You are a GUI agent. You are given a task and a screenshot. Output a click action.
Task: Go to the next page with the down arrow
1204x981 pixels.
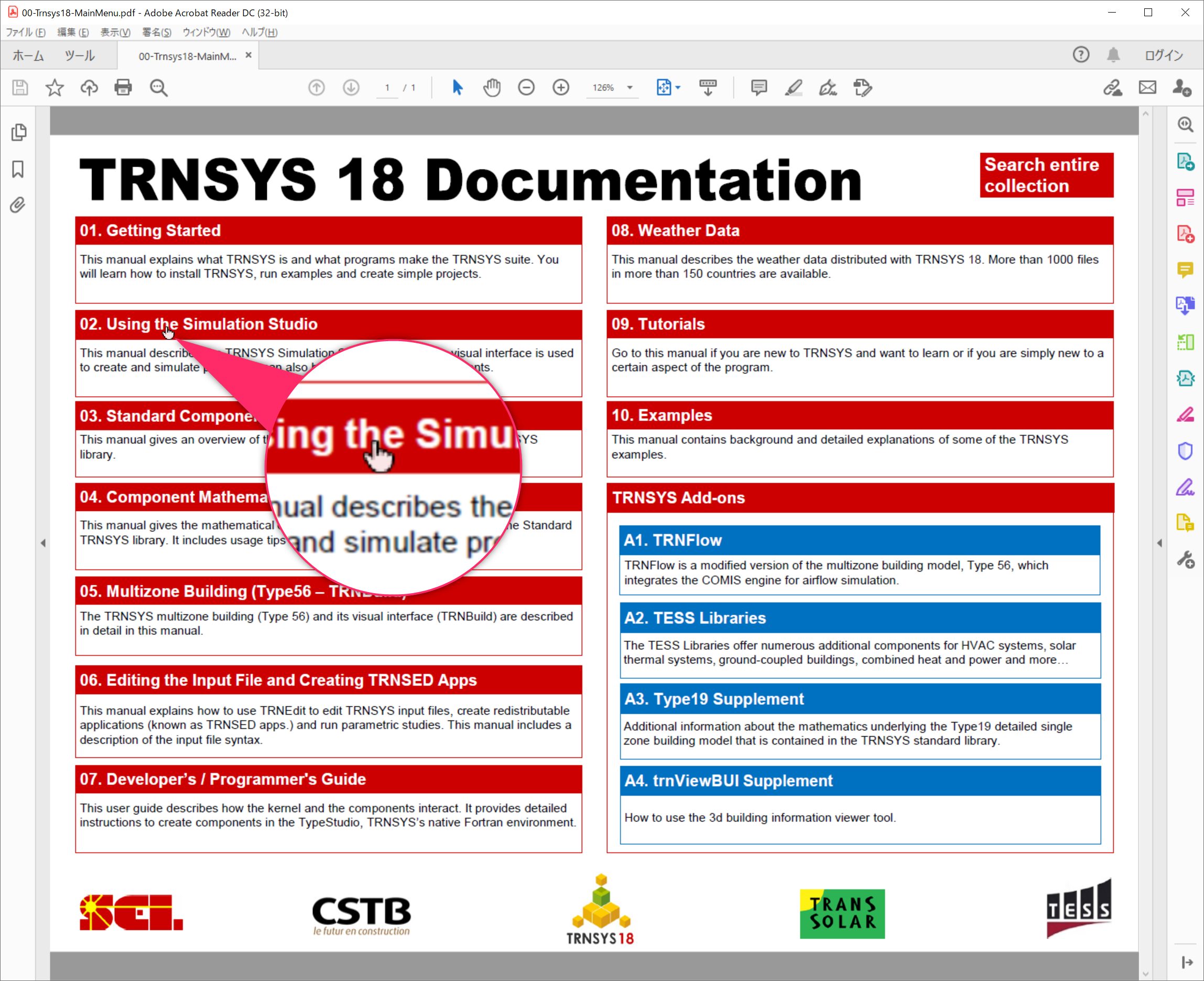351,88
